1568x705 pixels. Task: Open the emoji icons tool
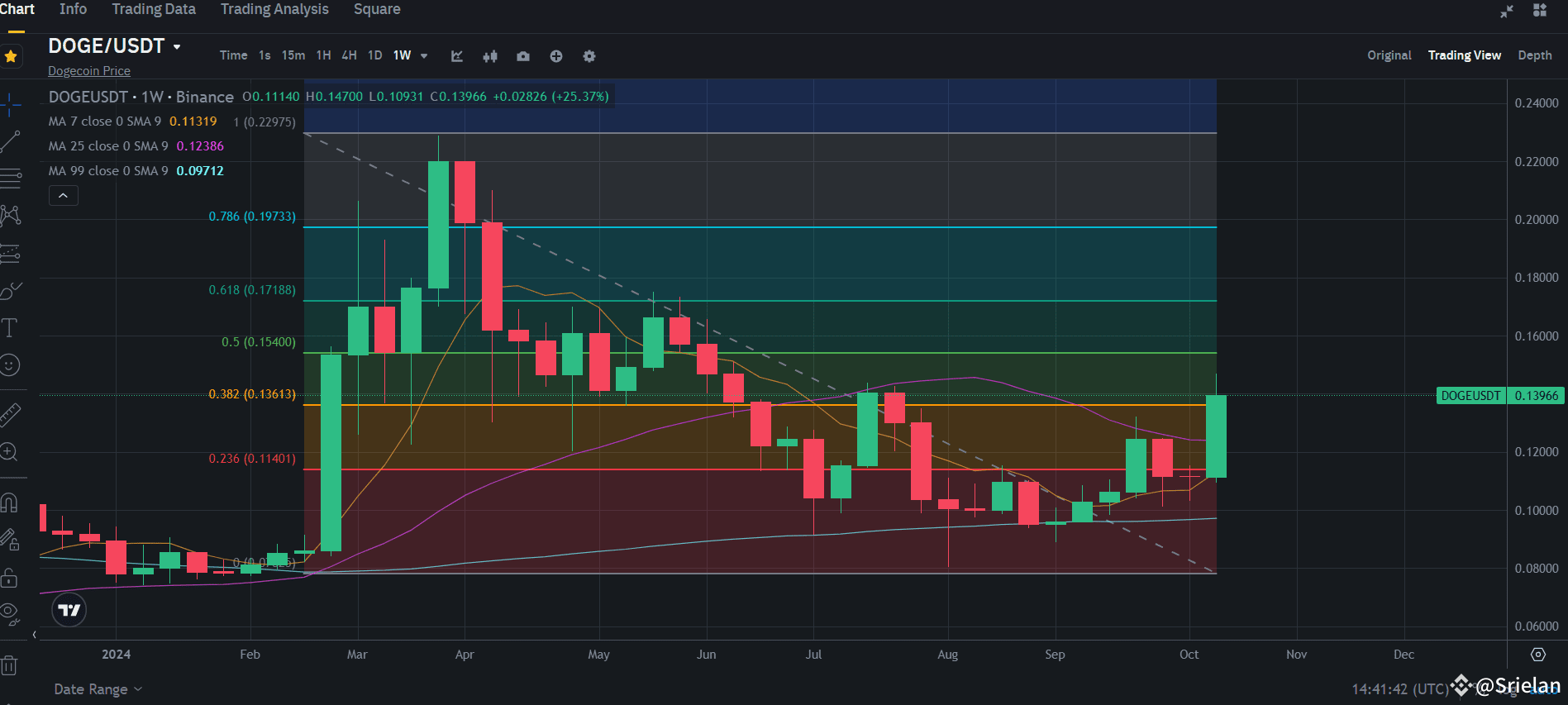coord(11,364)
